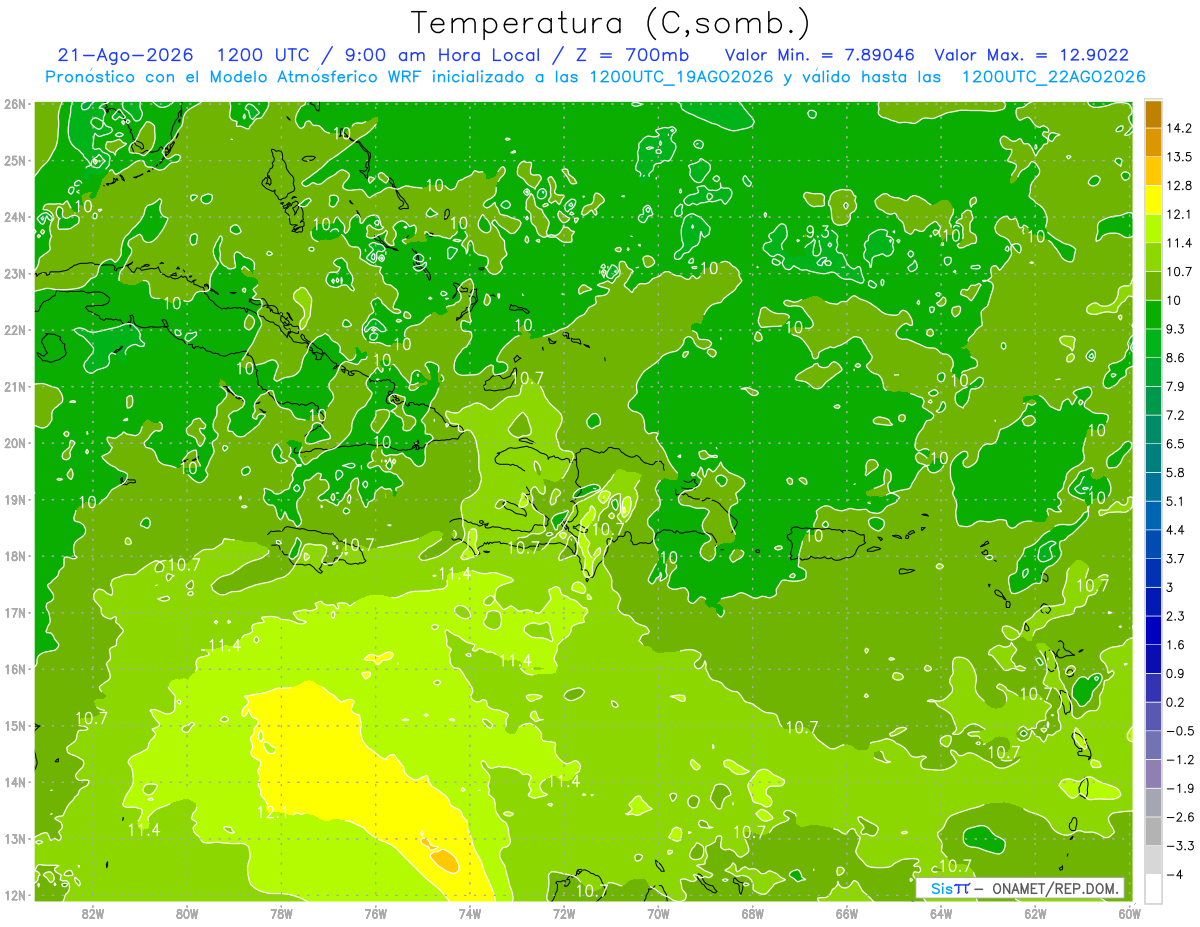Click the "Temperatura (C,somb.)" chart title
This screenshot has height=927, width=1200.
(x=610, y=22)
